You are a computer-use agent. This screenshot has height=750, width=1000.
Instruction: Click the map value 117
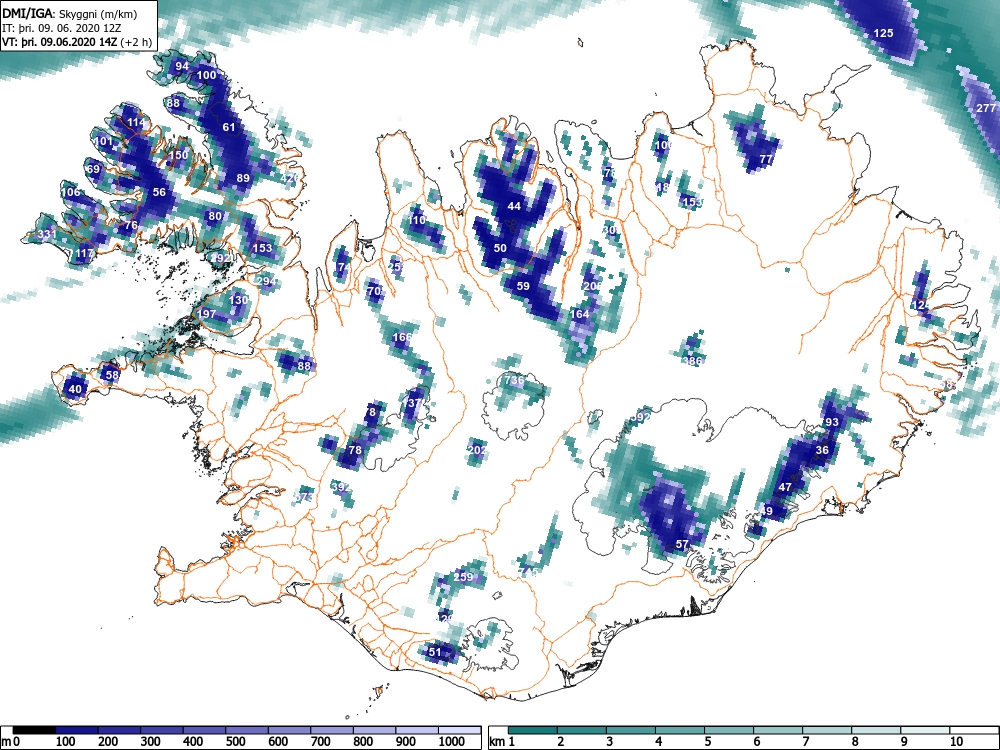(85, 253)
